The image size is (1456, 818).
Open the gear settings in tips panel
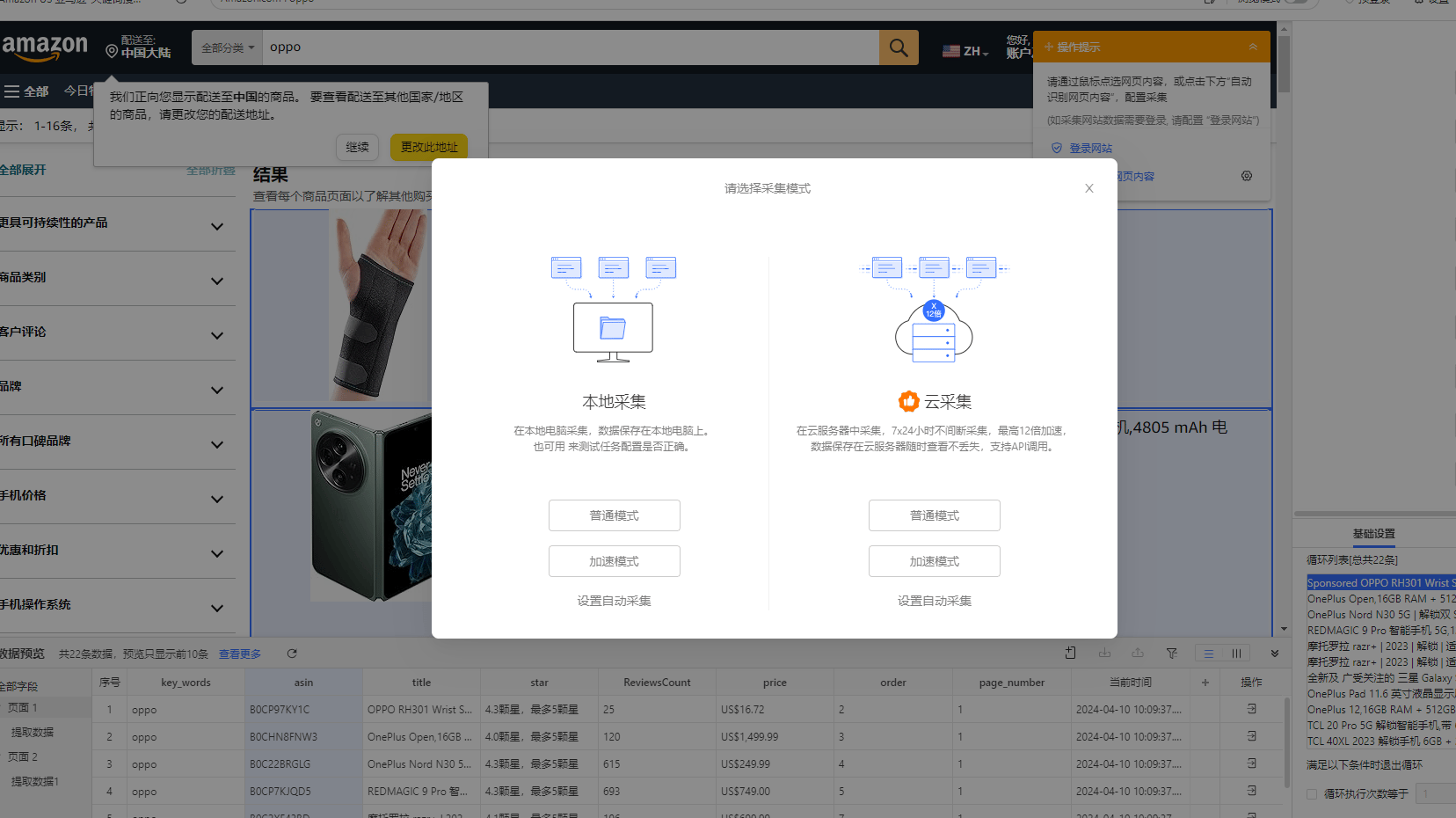(x=1247, y=176)
